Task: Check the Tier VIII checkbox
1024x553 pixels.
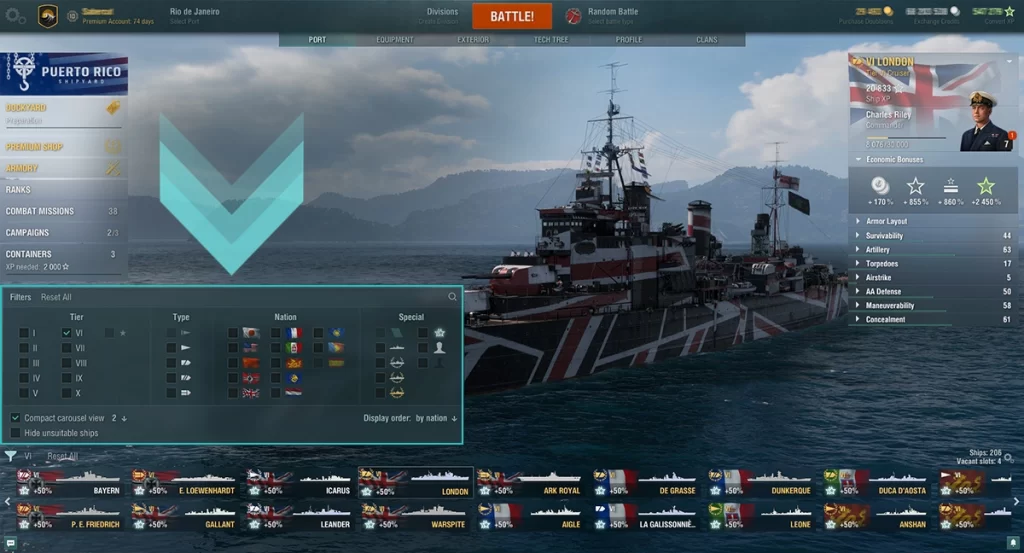Action: click(67, 363)
